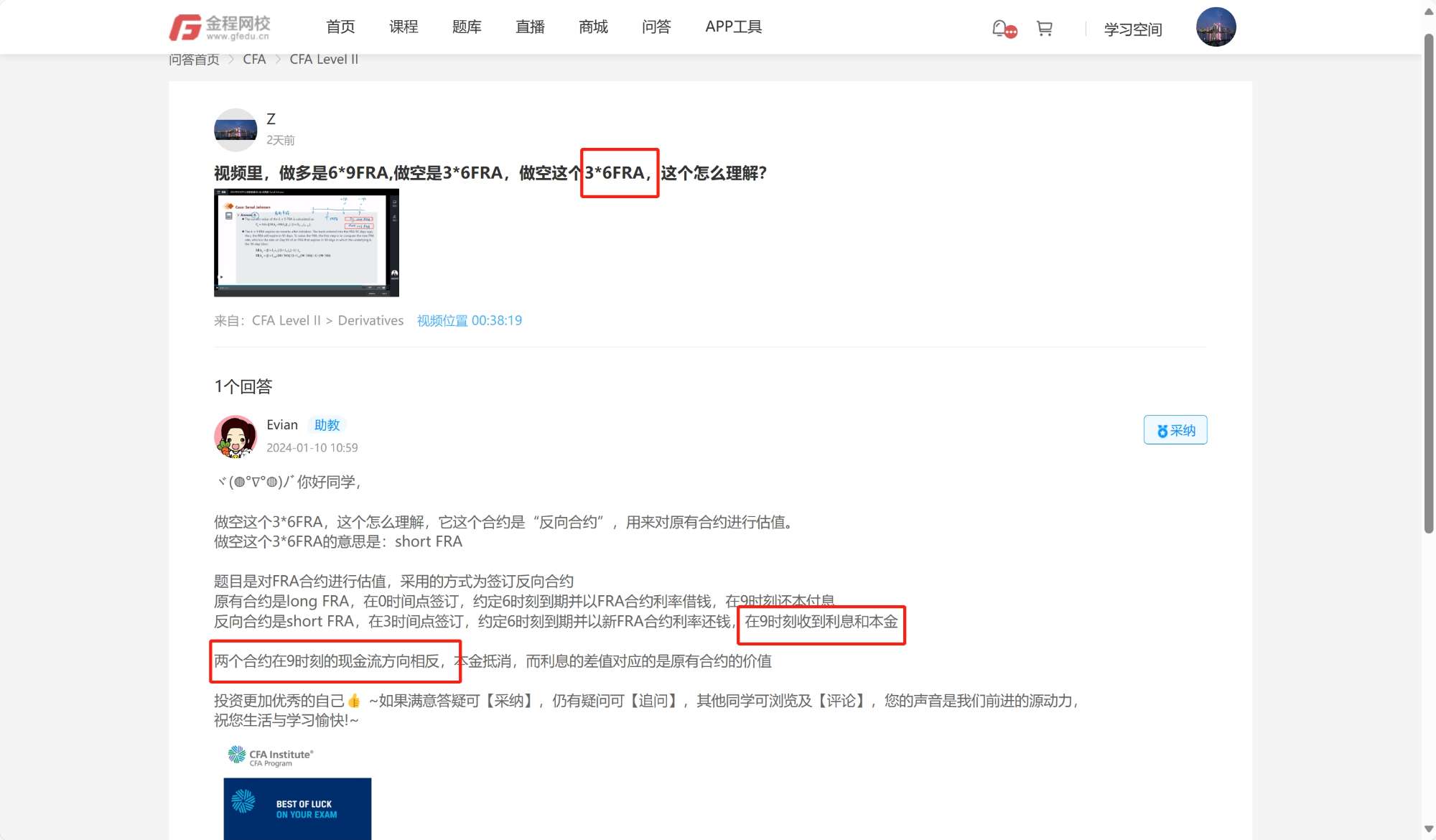Image resolution: width=1436 pixels, height=840 pixels.
Task: Open the 首页 nav menu item
Action: (x=340, y=27)
